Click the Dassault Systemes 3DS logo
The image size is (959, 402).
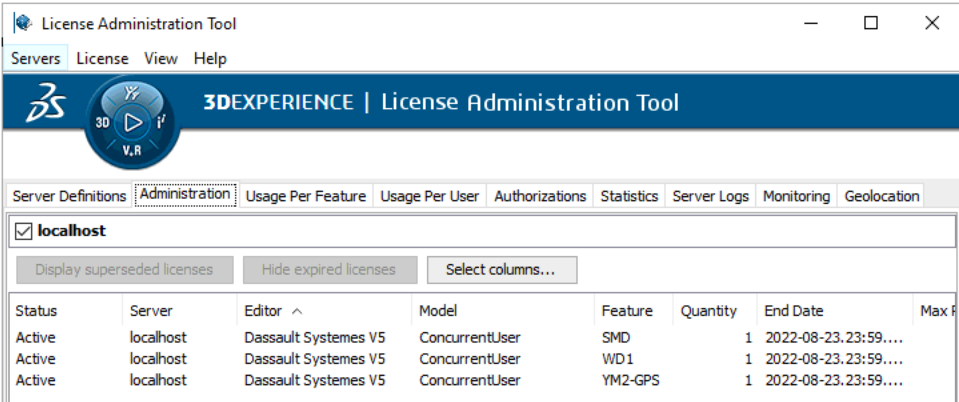(44, 104)
